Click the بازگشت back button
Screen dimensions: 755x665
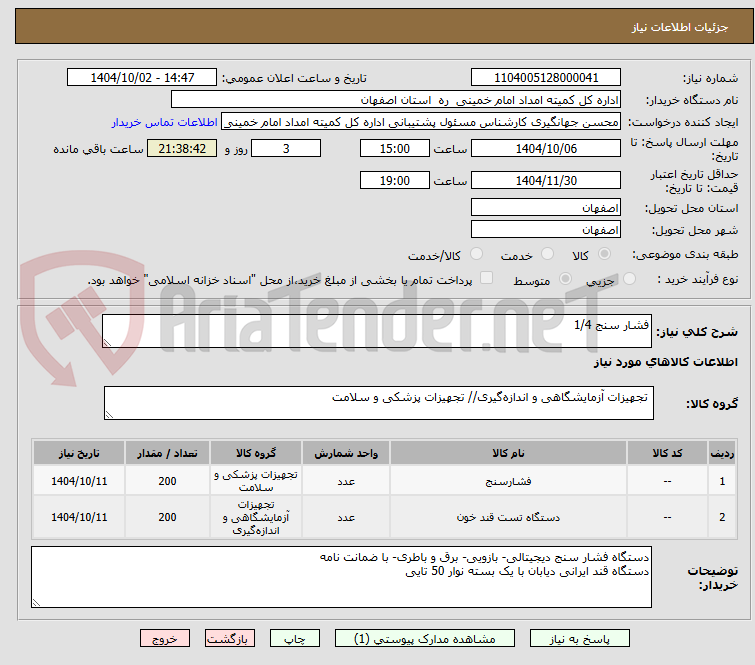(230, 639)
